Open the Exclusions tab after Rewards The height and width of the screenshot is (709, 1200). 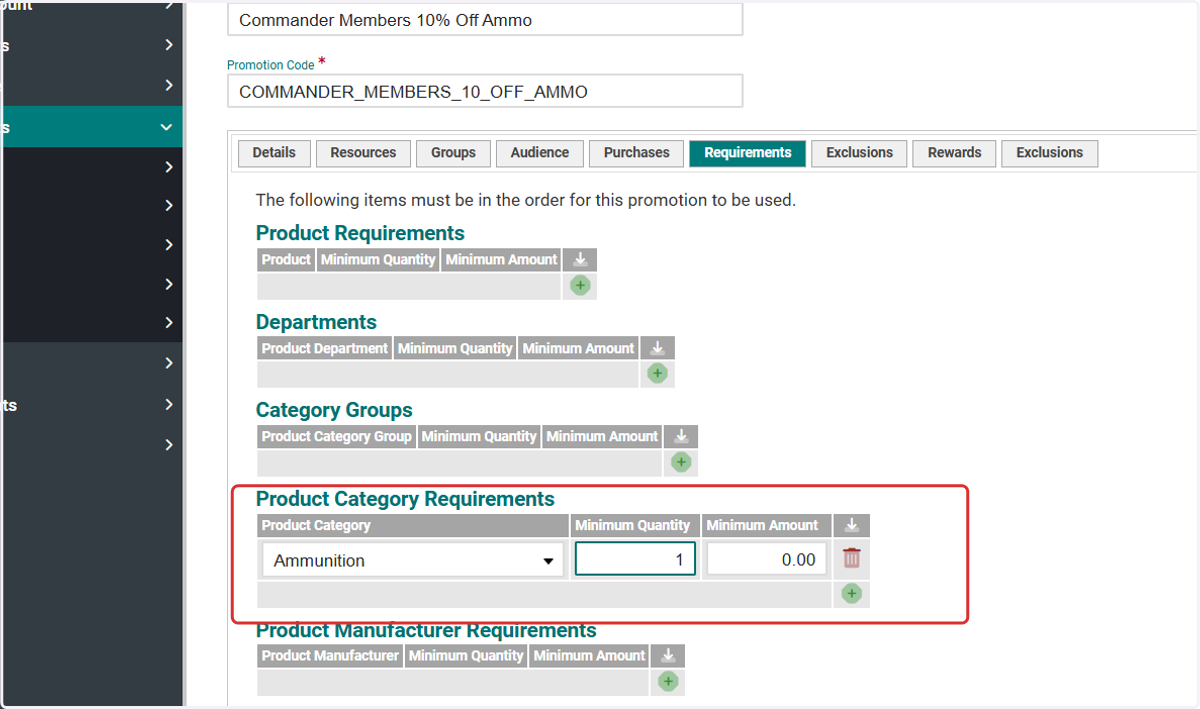tap(1049, 153)
